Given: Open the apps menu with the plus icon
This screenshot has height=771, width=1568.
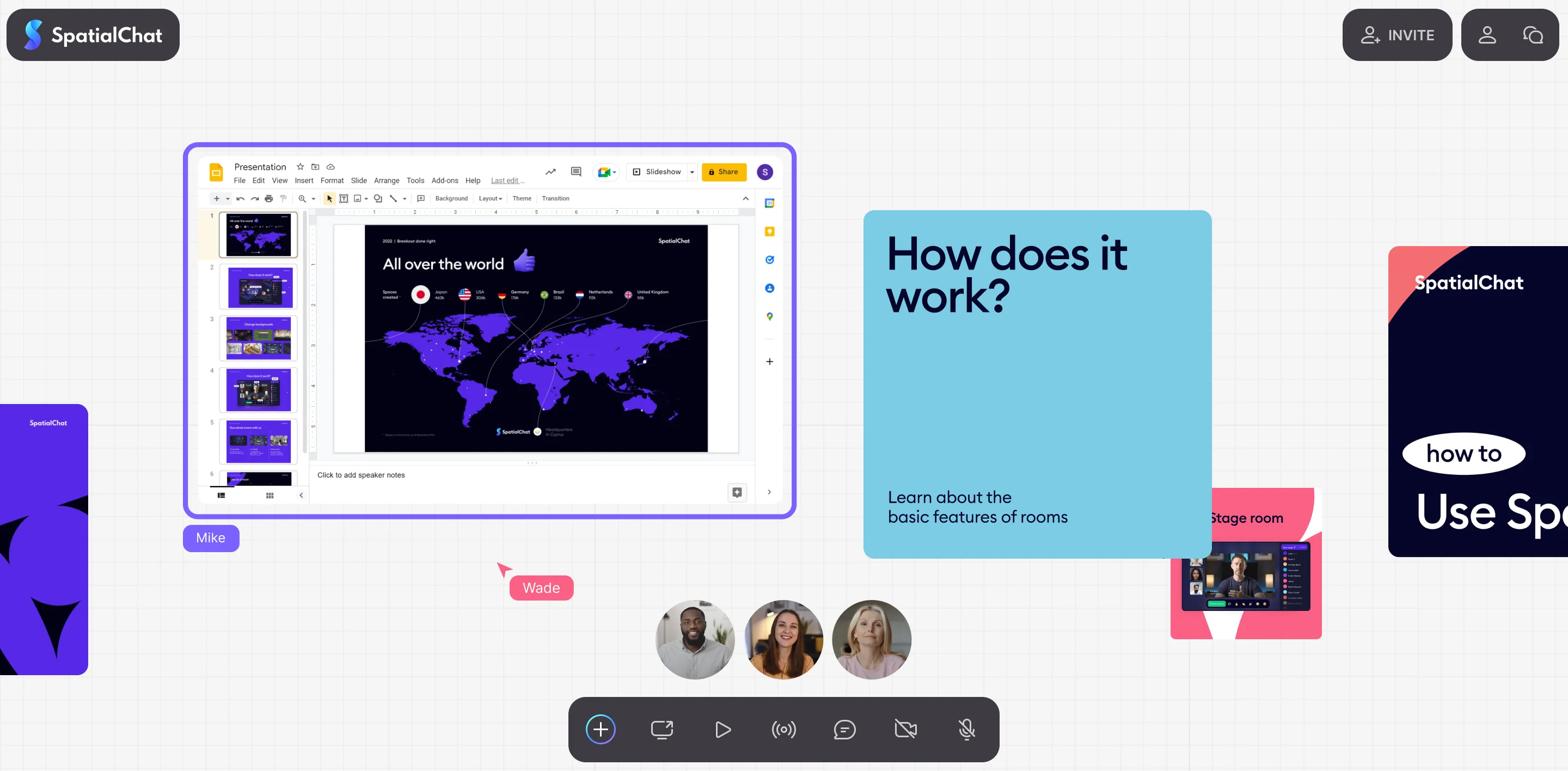Looking at the screenshot, I should [601, 729].
